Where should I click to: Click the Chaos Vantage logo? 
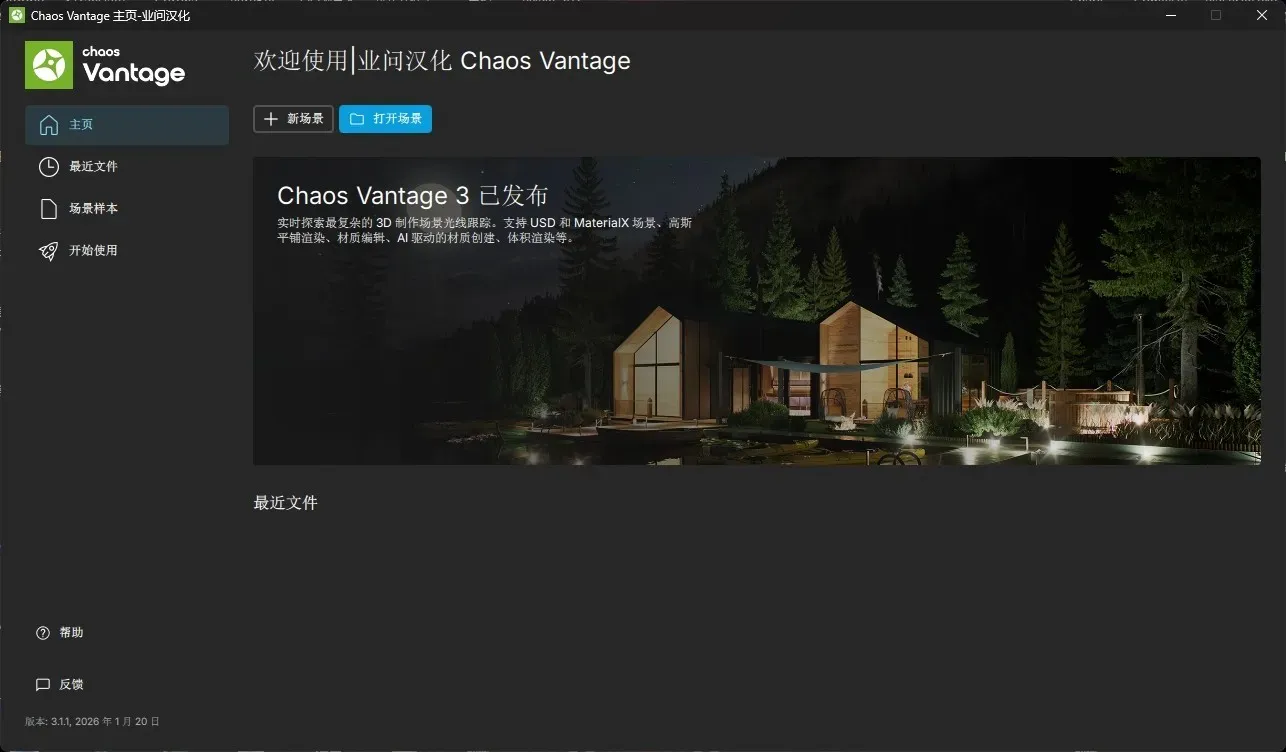click(105, 65)
